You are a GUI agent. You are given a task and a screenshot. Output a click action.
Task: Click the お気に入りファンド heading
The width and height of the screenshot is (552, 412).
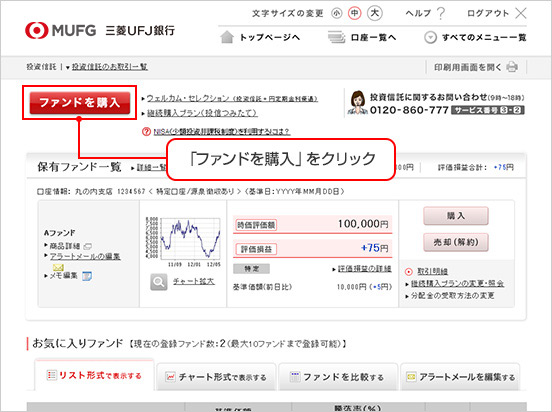[x=78, y=343]
